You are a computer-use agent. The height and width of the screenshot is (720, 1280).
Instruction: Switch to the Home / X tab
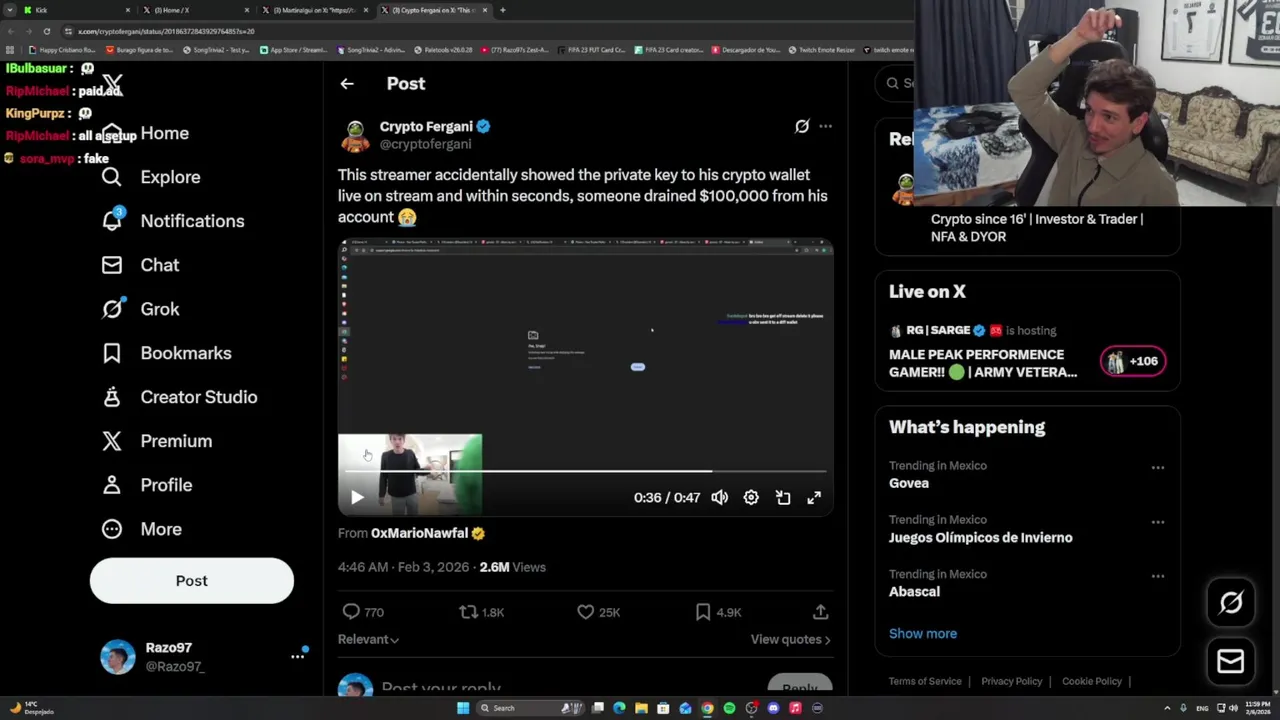[196, 10]
